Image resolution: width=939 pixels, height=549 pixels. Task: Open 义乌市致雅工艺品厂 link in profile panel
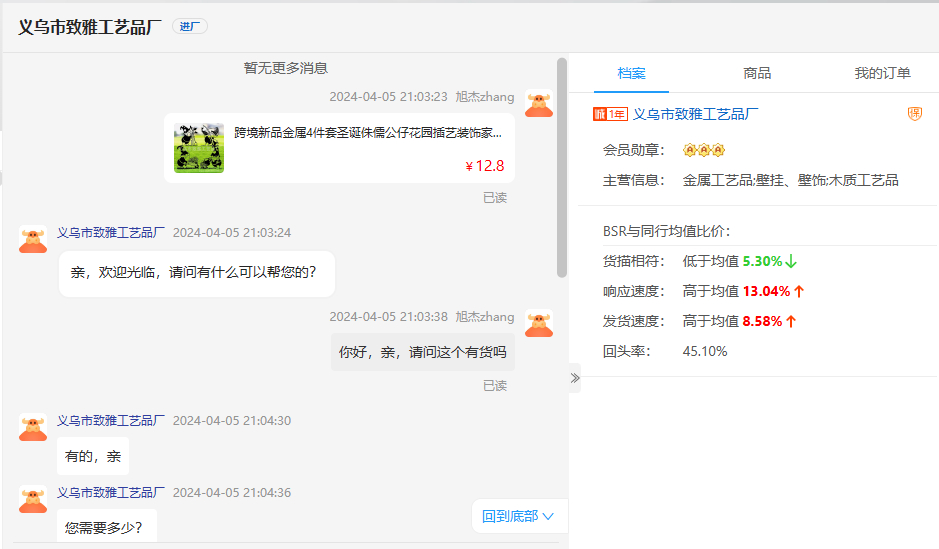tap(696, 114)
